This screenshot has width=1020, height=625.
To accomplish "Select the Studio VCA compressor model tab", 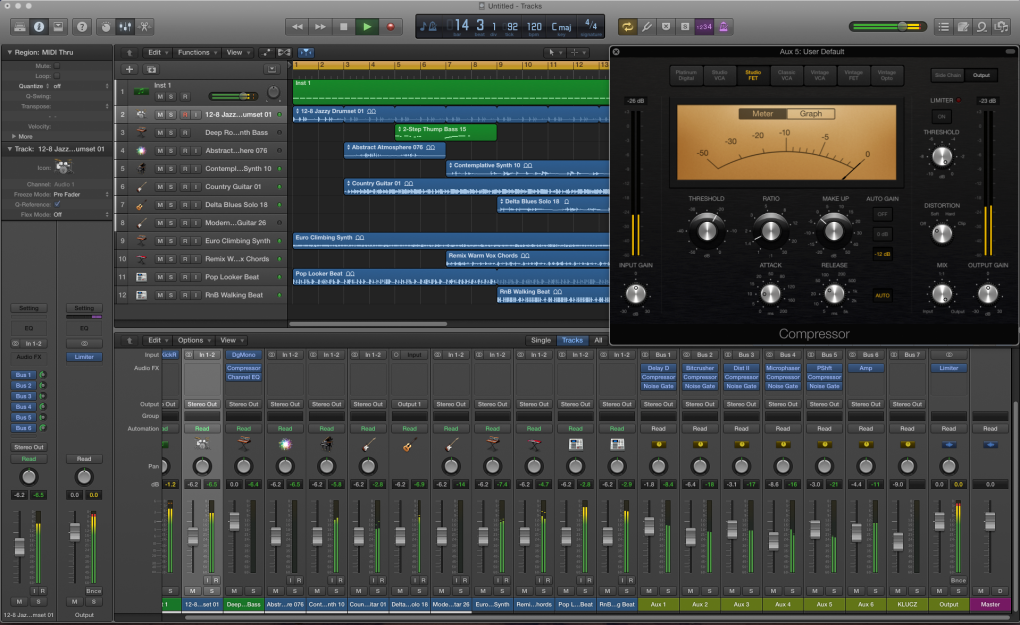I will 719,75.
